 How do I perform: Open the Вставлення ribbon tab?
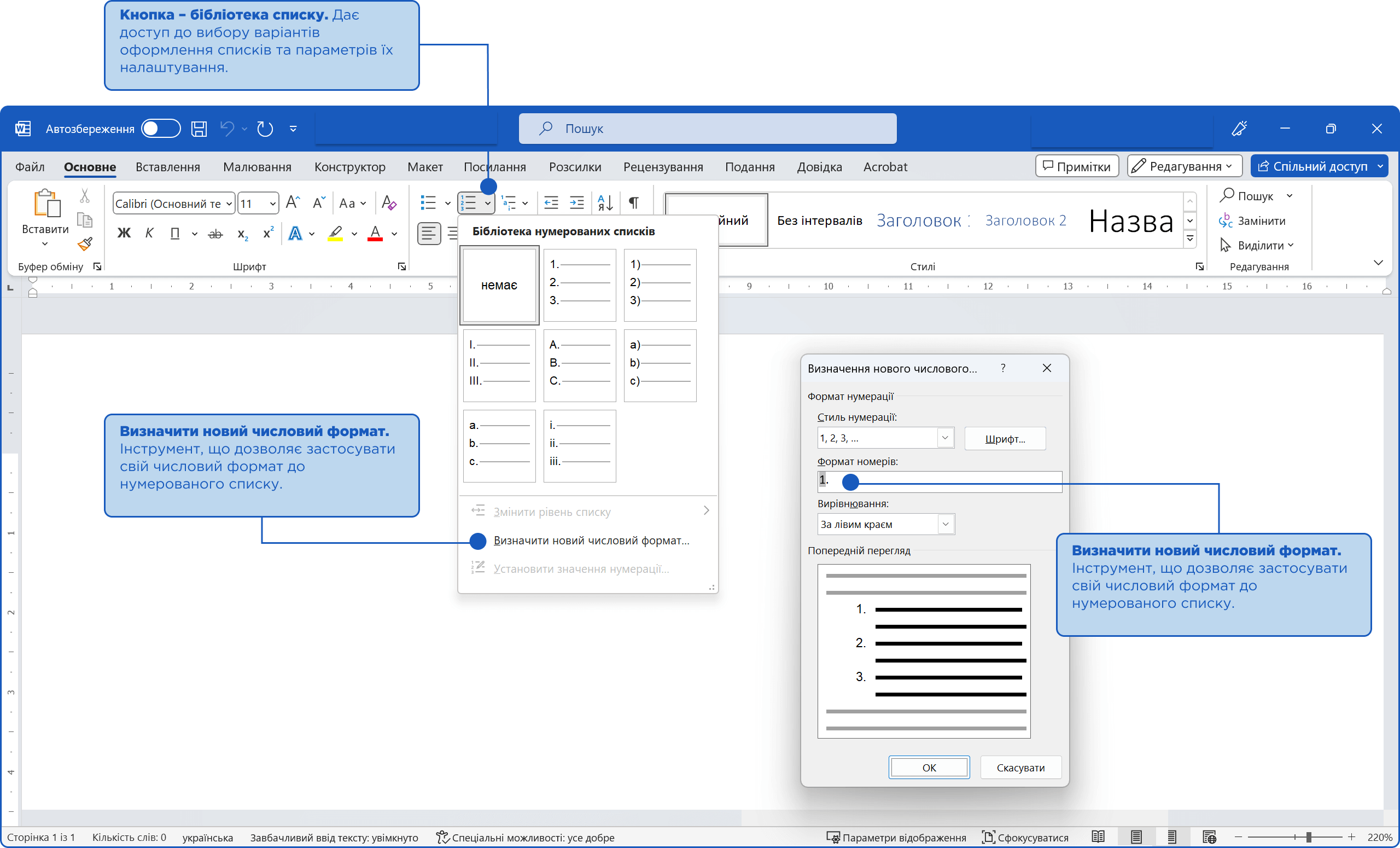167,167
